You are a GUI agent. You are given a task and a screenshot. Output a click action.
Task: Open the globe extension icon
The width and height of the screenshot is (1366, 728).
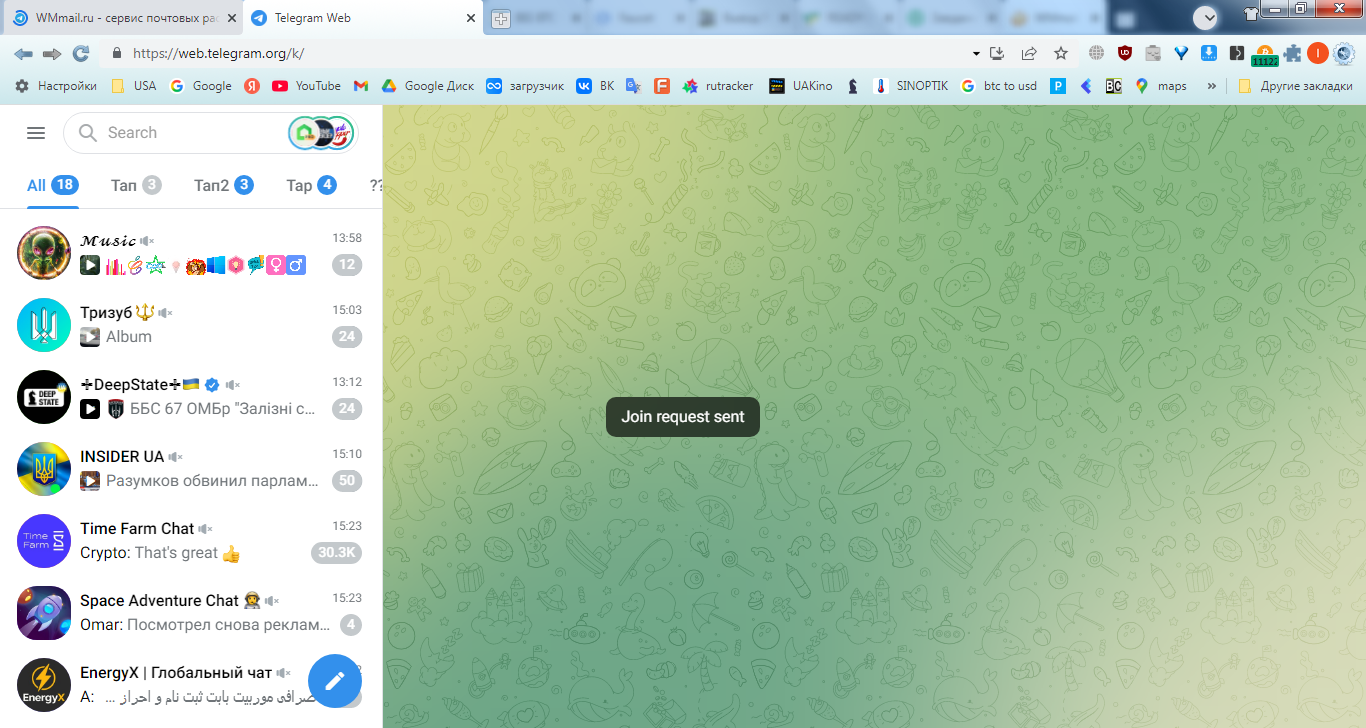[1097, 53]
